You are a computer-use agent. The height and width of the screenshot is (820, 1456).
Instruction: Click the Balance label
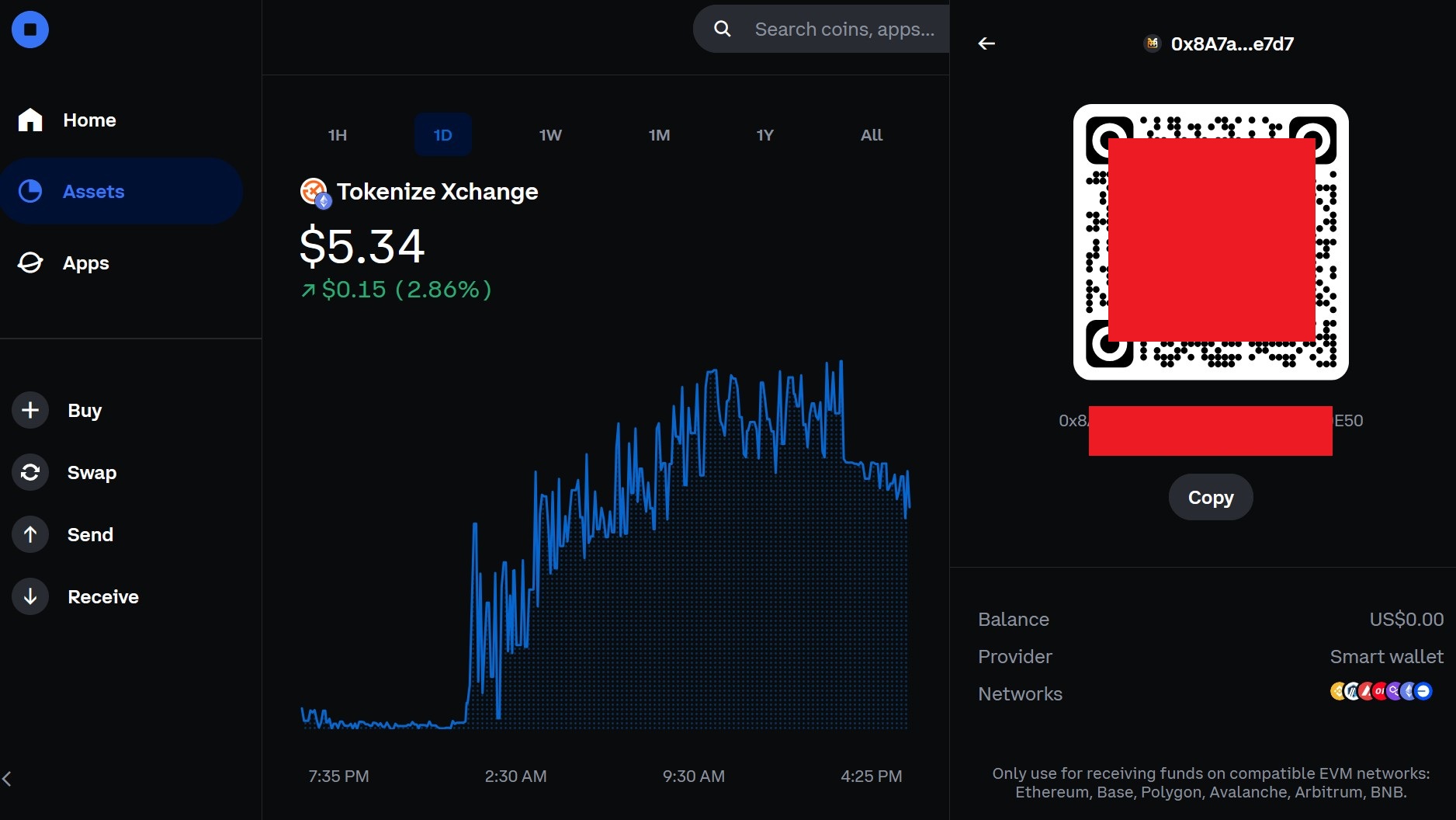point(1014,620)
